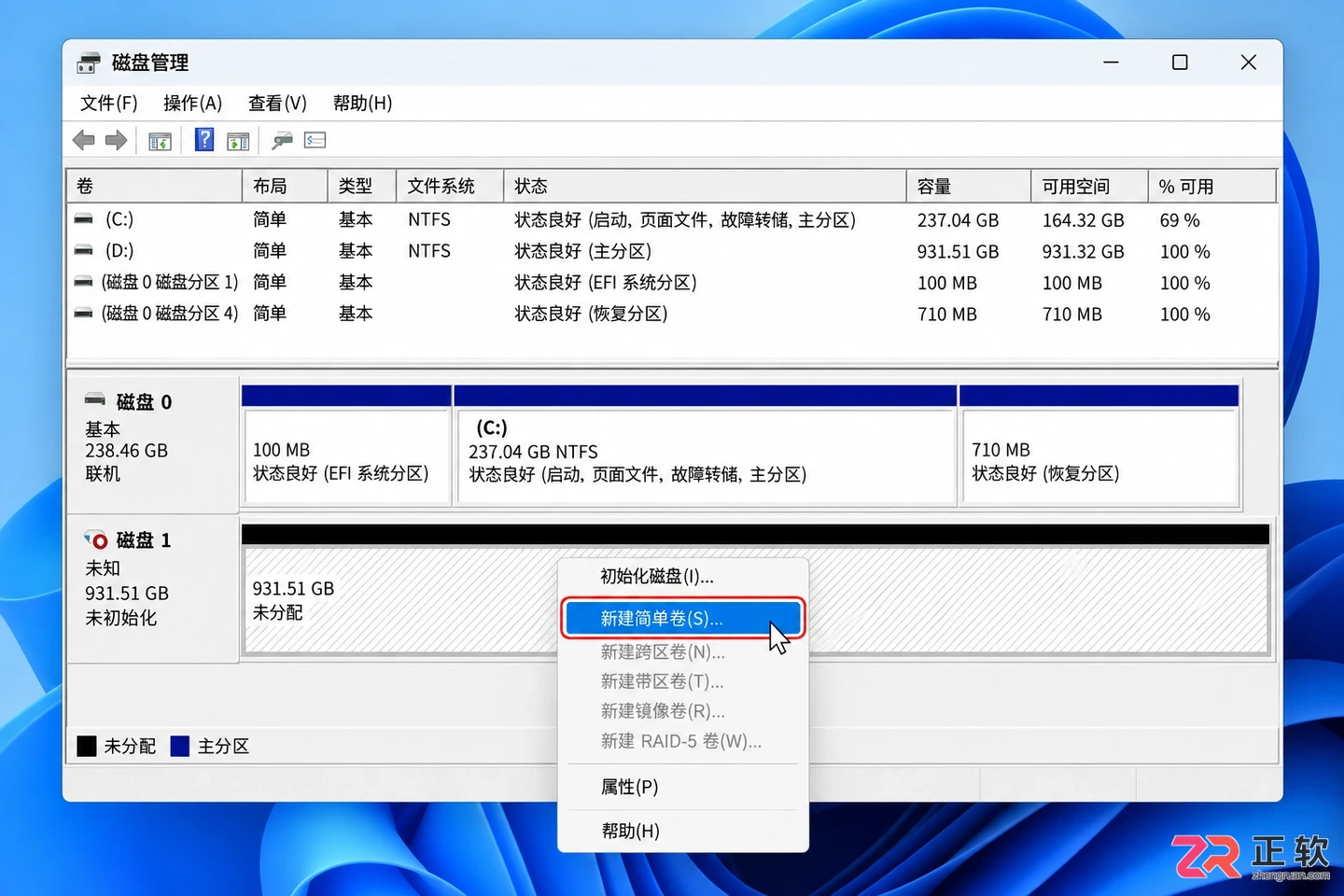The height and width of the screenshot is (896, 1344).
Task: Click 状态良好 (EFI 系统分区) status in volume list
Action: [x=606, y=283]
